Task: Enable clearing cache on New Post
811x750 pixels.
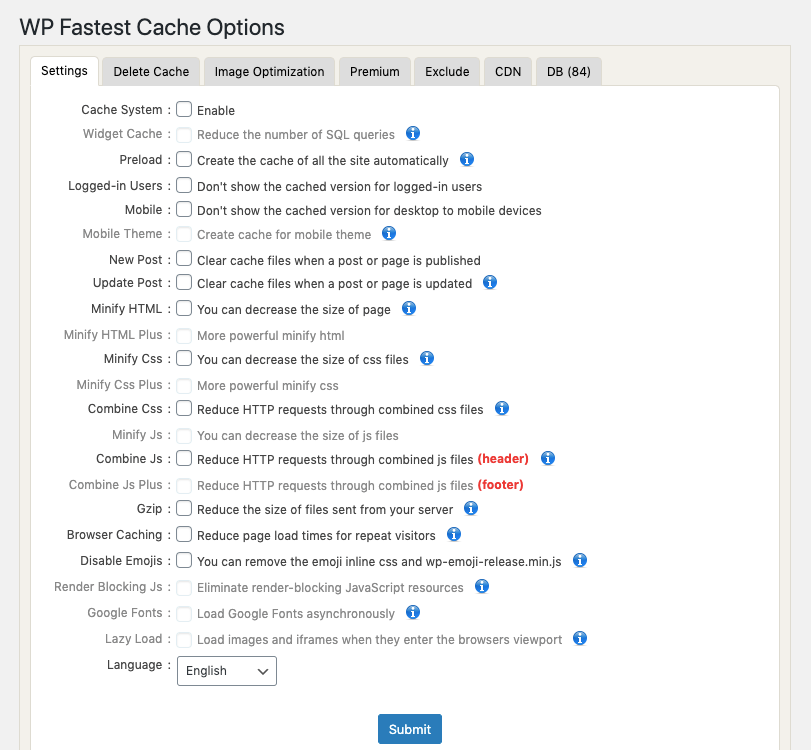Action: 183,258
